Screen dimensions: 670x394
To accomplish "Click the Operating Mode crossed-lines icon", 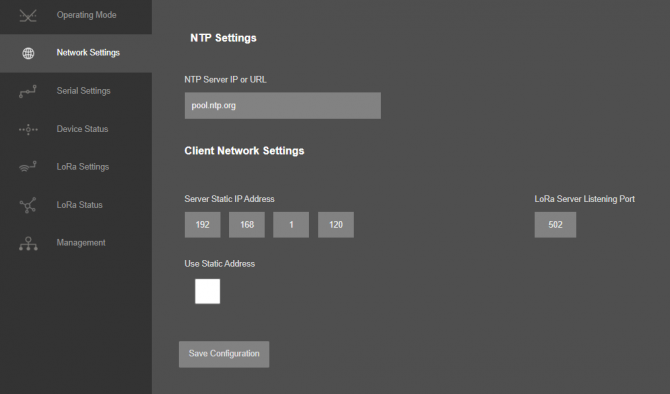I will point(28,16).
